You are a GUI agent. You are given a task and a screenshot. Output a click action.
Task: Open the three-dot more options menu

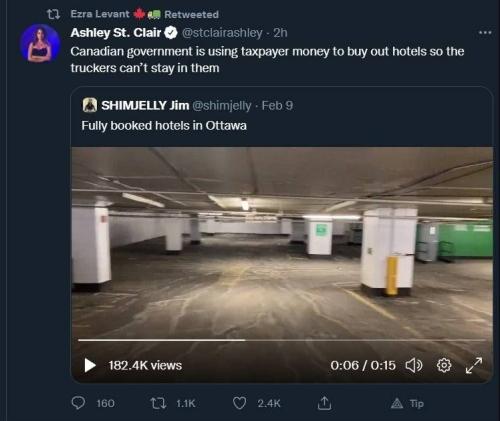485,33
